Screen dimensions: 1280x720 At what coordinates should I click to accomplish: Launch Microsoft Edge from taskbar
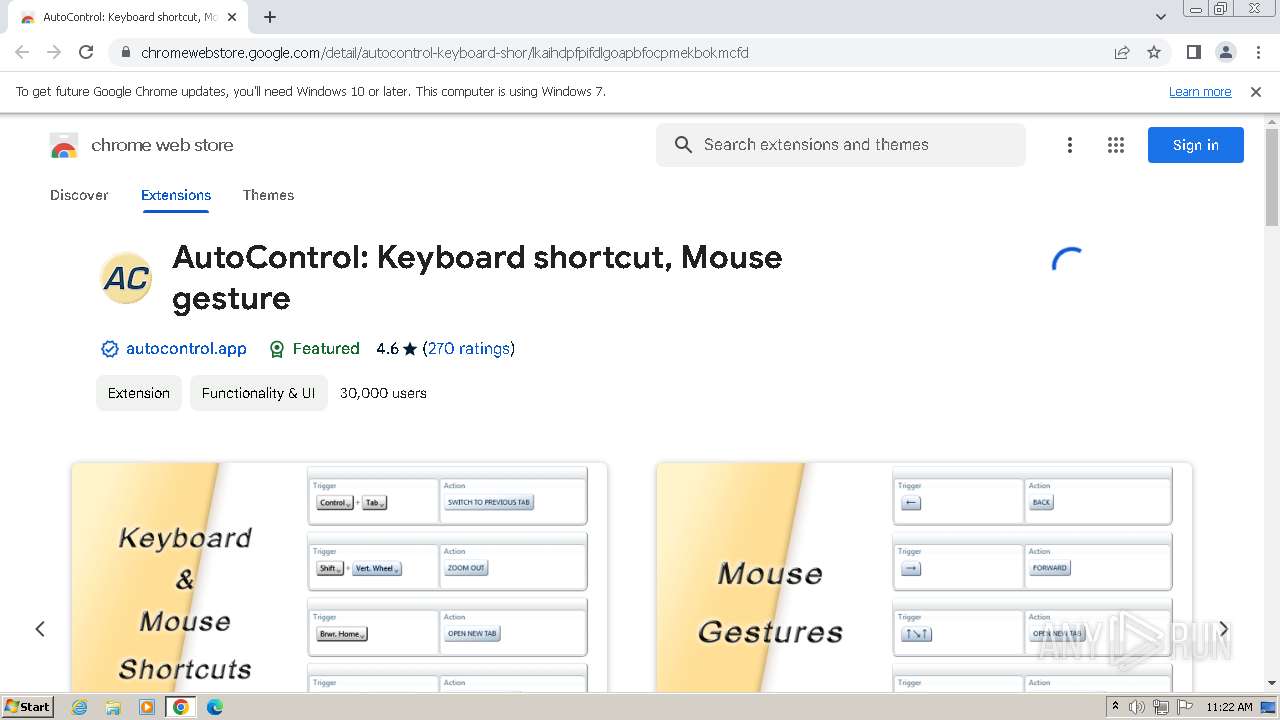click(214, 707)
